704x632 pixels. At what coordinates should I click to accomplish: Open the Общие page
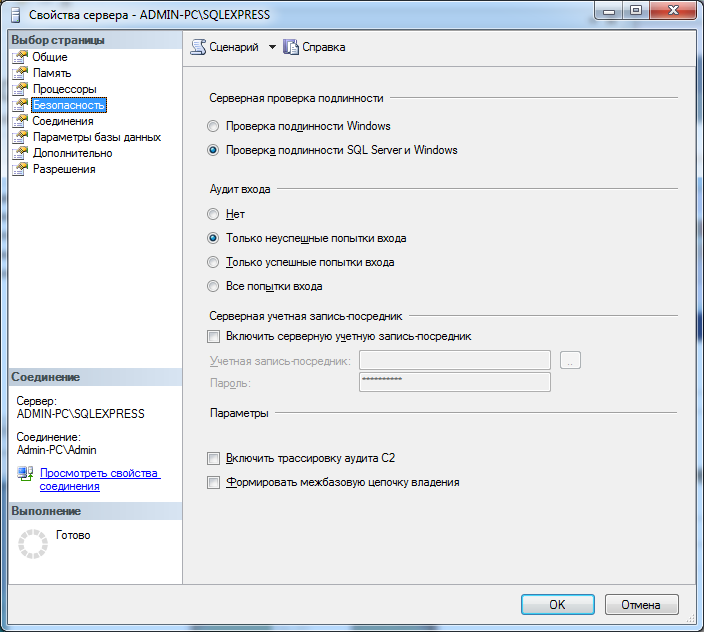click(50, 57)
